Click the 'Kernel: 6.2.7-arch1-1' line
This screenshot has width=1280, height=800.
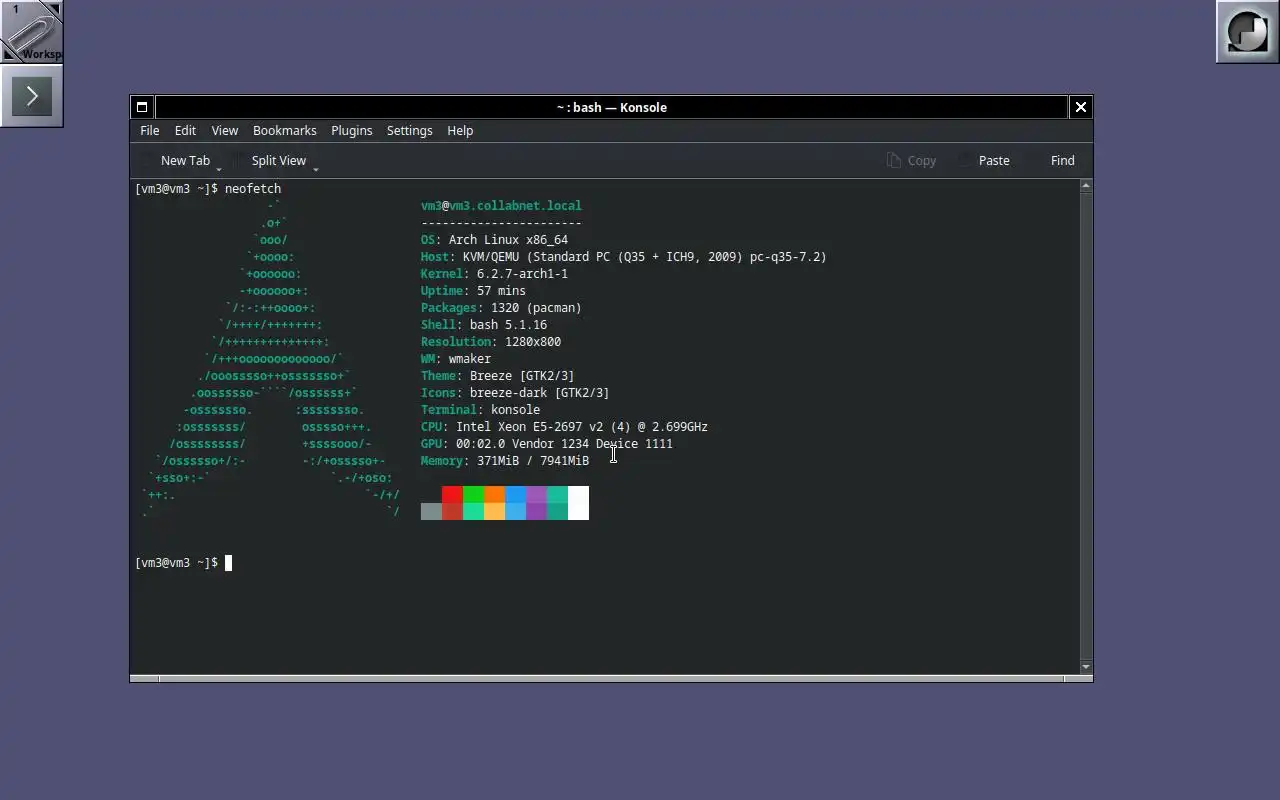(494, 274)
